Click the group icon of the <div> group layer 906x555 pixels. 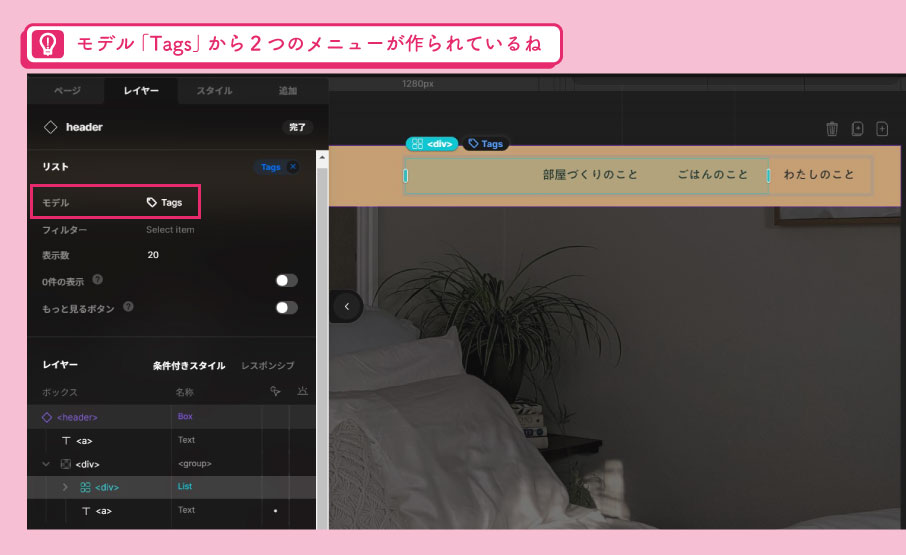[x=66, y=464]
